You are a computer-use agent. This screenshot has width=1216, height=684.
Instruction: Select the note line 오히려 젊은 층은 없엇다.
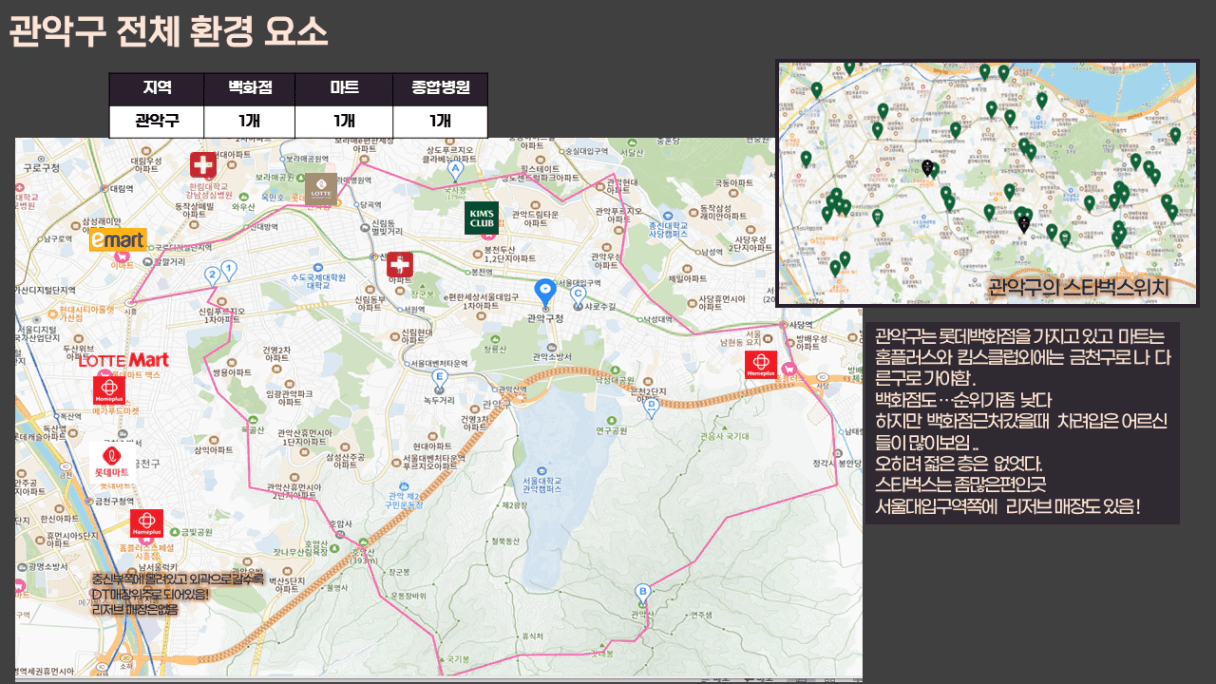[x=958, y=464]
